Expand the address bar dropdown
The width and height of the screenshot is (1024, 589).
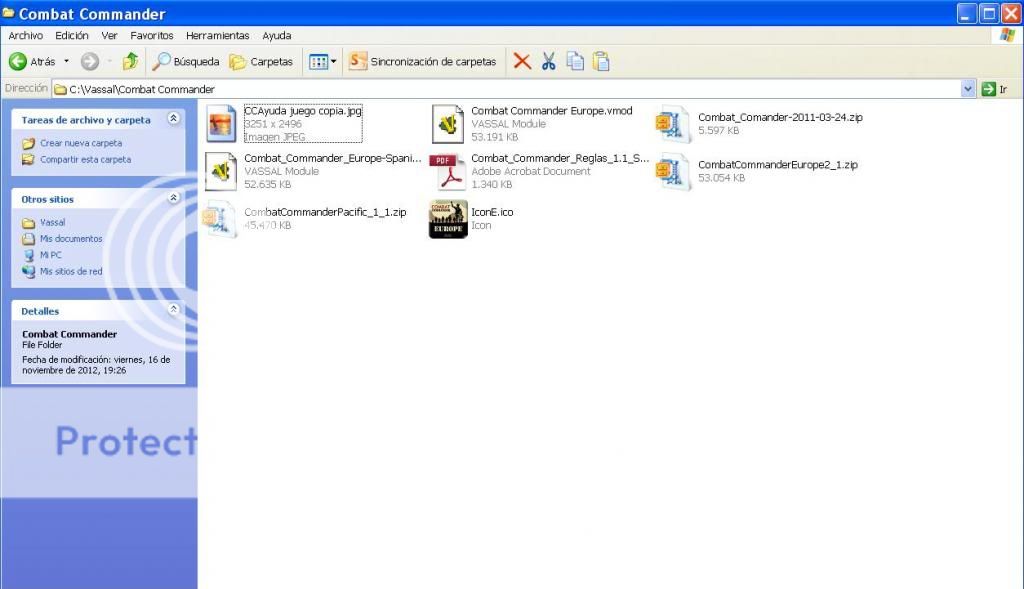pos(968,89)
